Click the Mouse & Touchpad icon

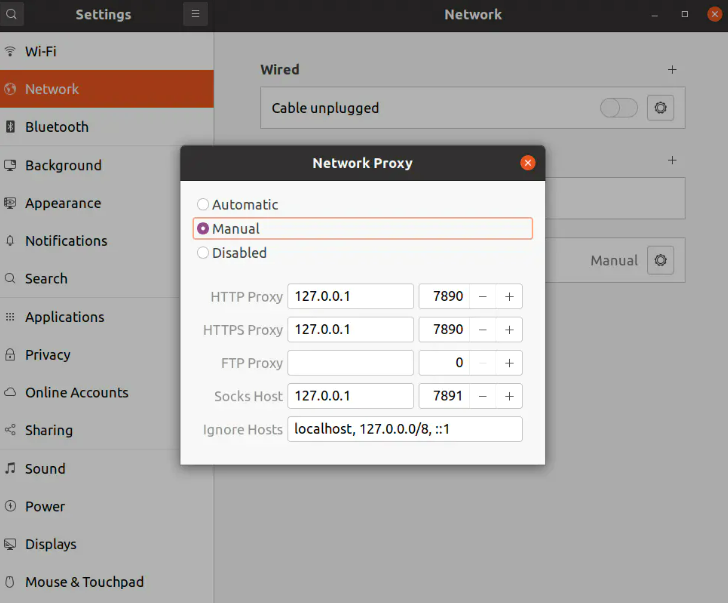click(x=10, y=582)
